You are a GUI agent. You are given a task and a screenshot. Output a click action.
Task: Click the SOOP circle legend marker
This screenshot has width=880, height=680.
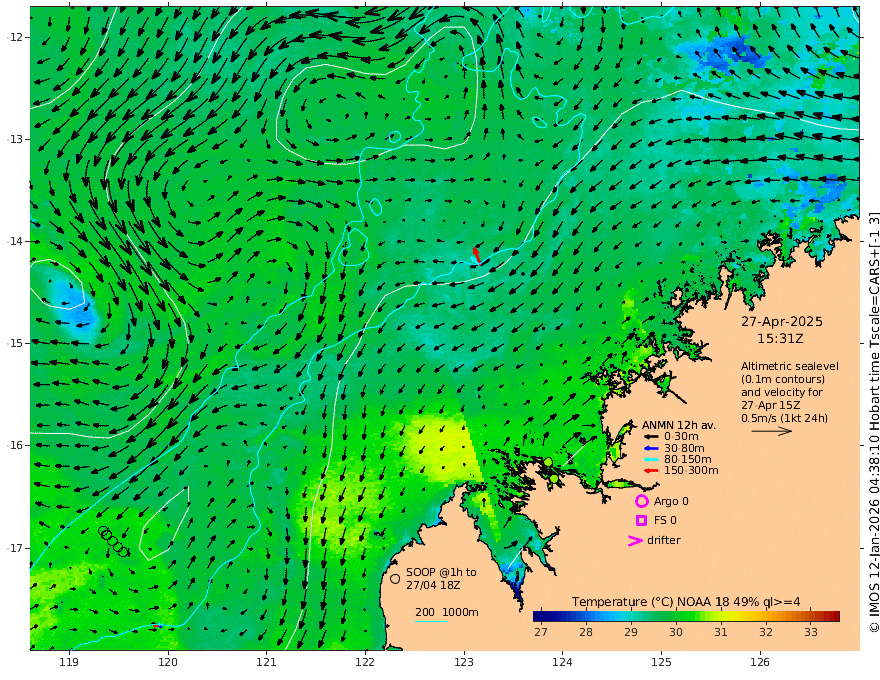(395, 578)
